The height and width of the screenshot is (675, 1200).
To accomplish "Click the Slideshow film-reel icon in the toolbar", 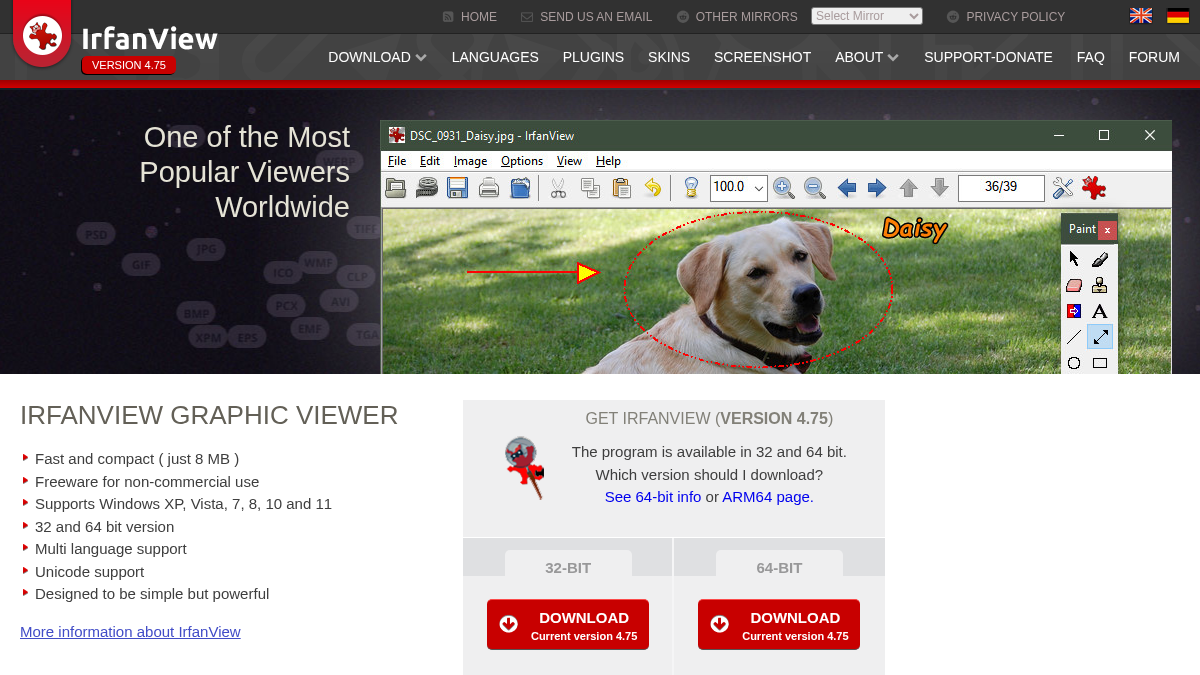I will pyautogui.click(x=427, y=187).
